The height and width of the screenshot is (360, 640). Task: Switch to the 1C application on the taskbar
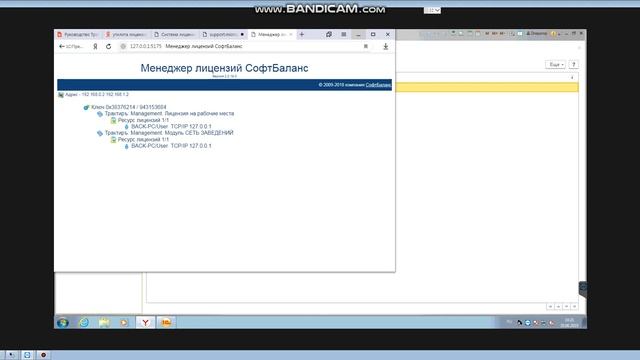166,322
